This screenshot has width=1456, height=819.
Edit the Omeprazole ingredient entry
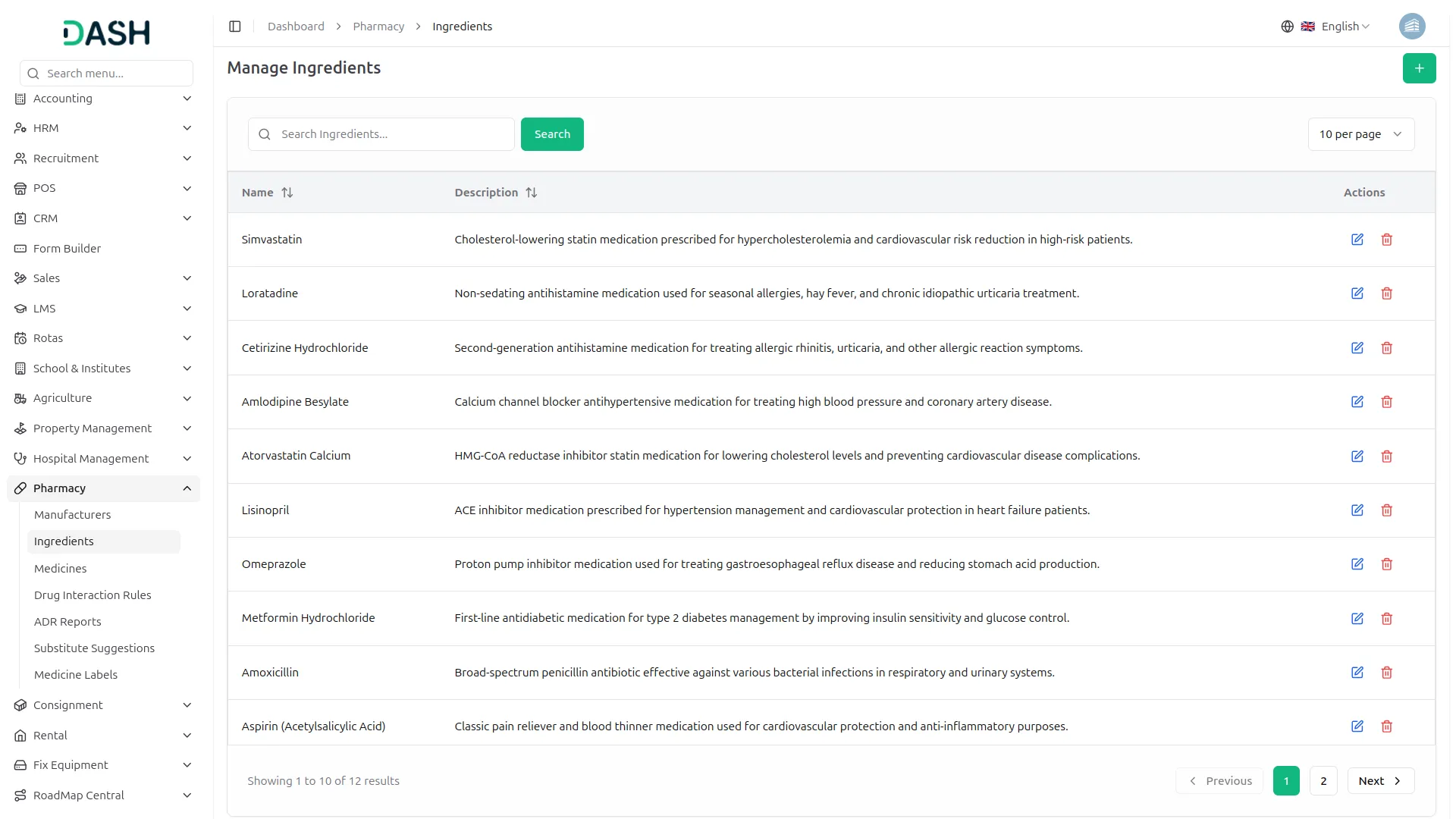(1357, 564)
